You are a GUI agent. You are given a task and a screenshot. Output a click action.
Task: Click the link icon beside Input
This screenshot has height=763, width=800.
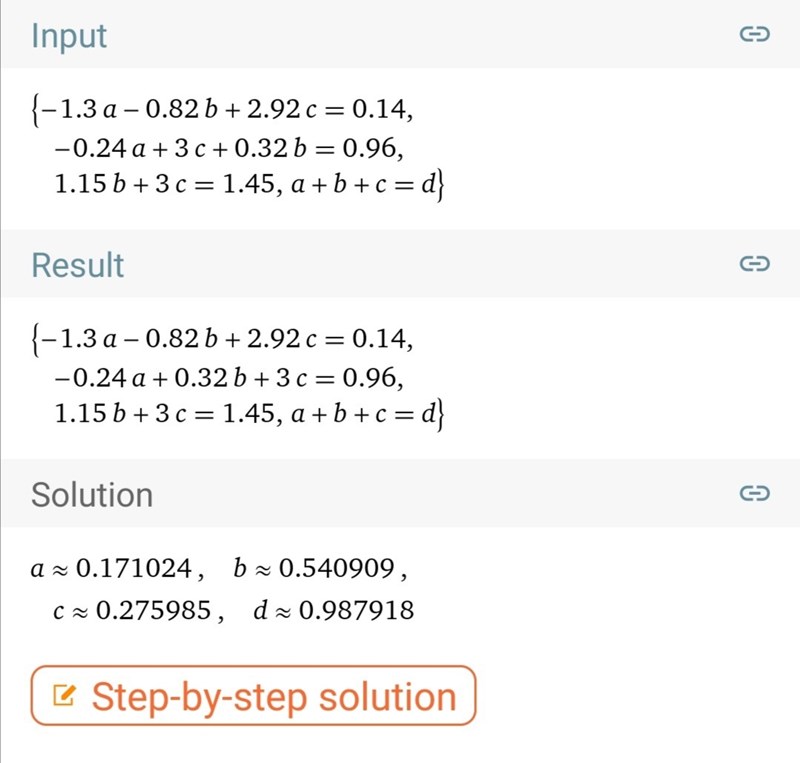coord(753,36)
